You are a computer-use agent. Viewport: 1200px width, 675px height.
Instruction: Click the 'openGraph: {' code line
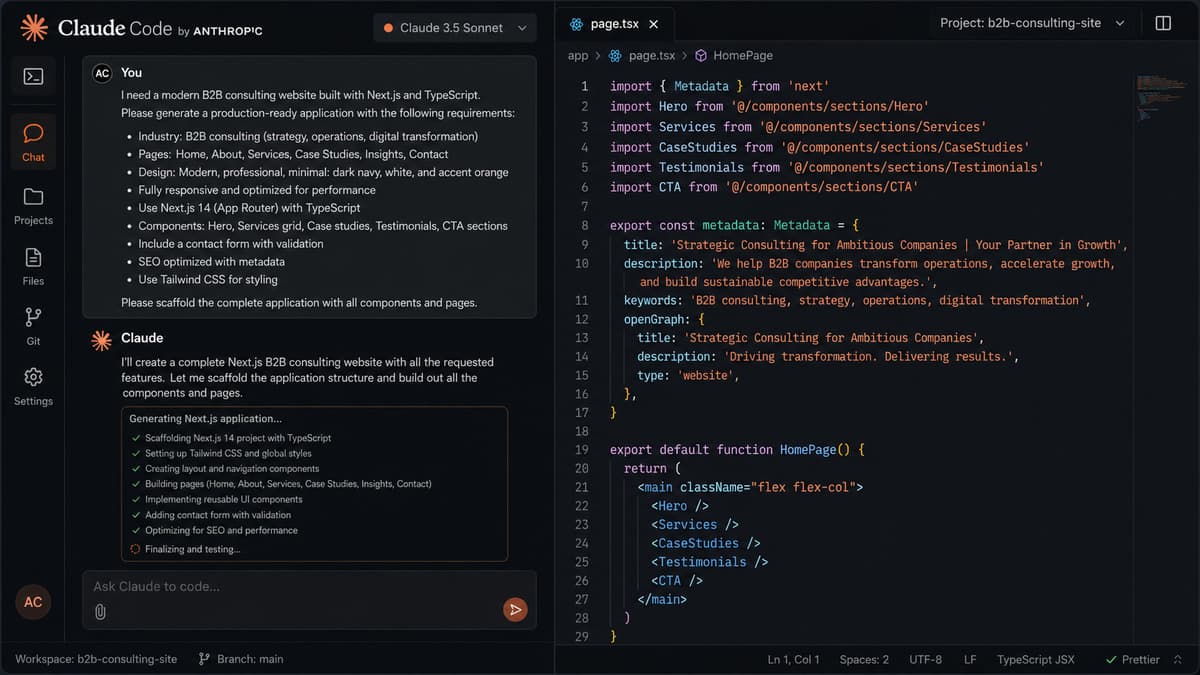pos(664,319)
